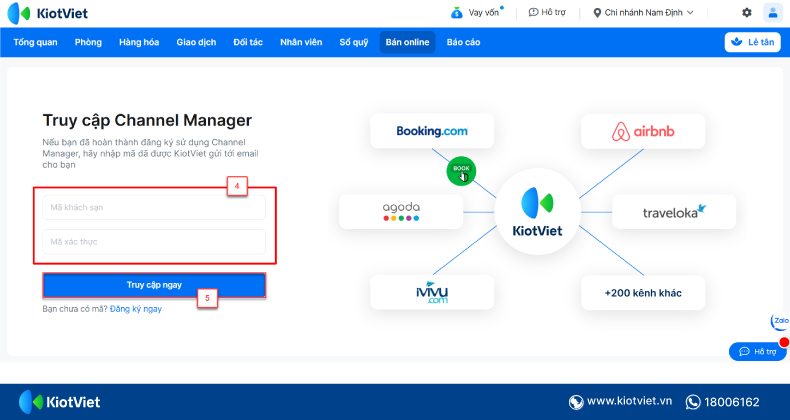Click the airbnb channel card
The width and height of the screenshot is (790, 420).
tap(643, 131)
